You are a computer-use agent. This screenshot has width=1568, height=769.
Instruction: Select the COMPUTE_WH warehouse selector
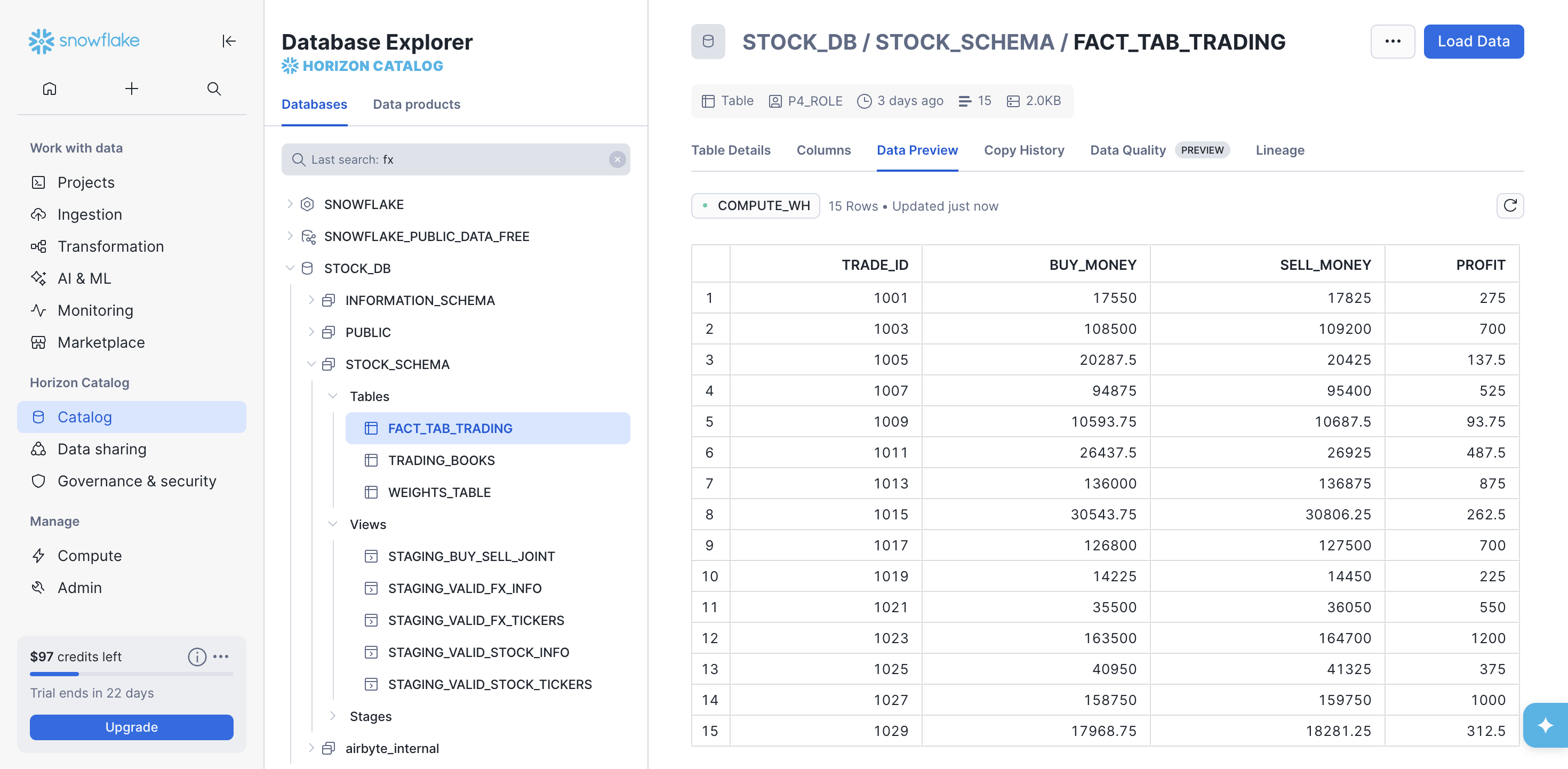[755, 206]
